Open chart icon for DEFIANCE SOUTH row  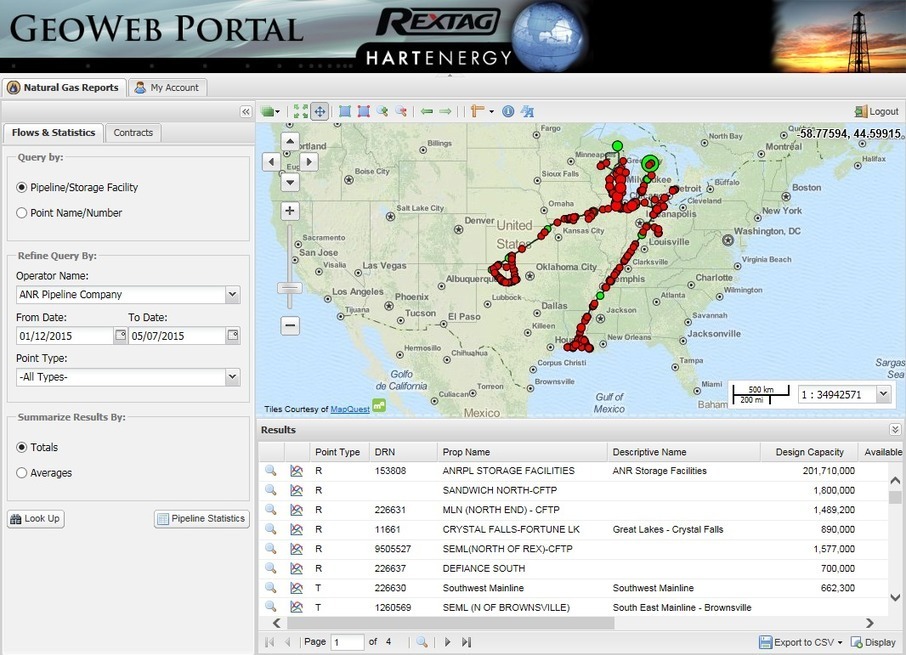296,568
